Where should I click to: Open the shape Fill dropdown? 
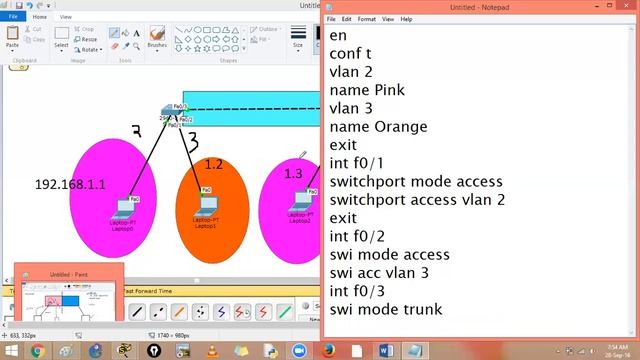pos(260,39)
